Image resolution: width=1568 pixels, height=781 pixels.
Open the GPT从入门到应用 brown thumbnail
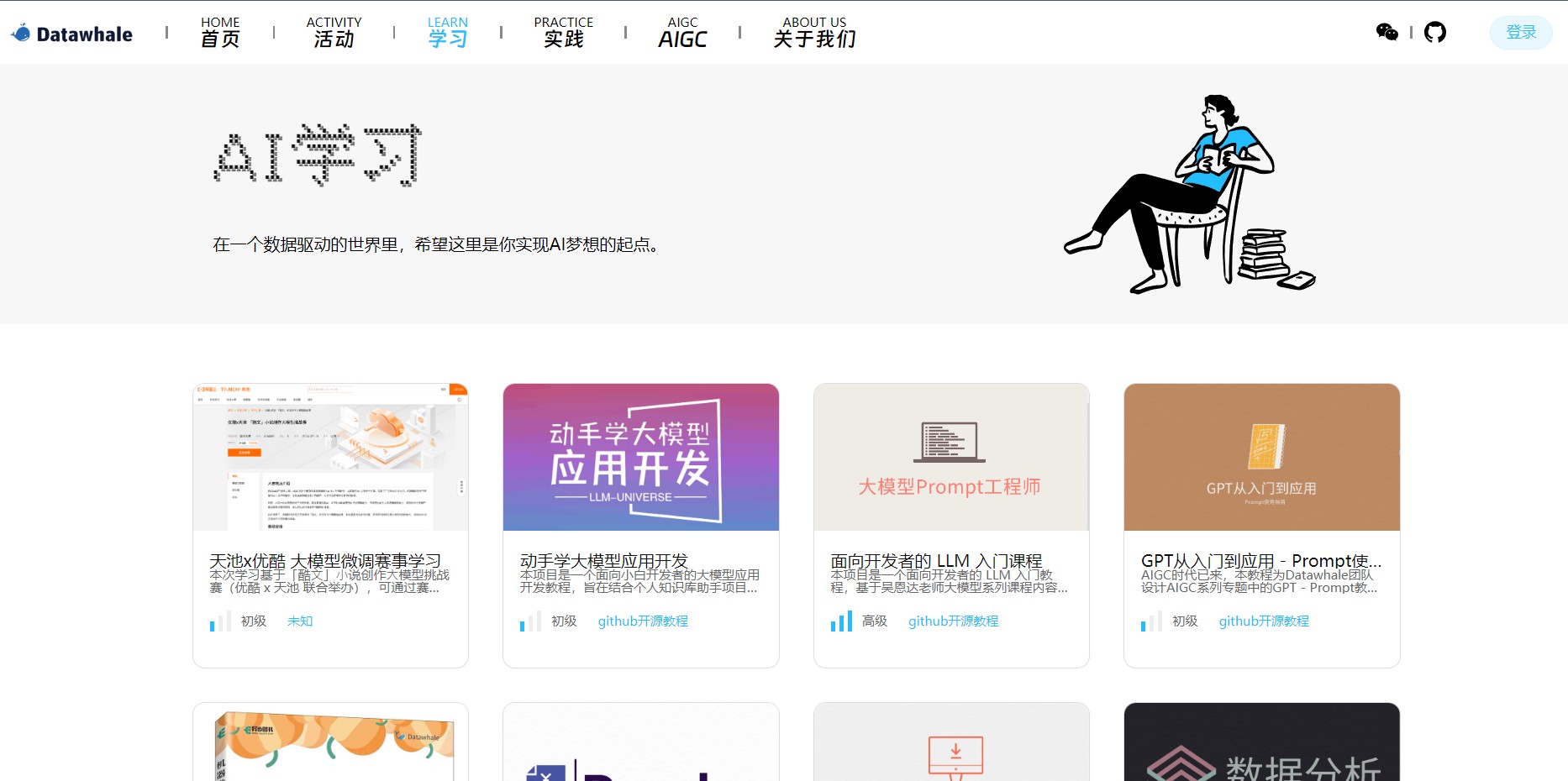(x=1262, y=457)
